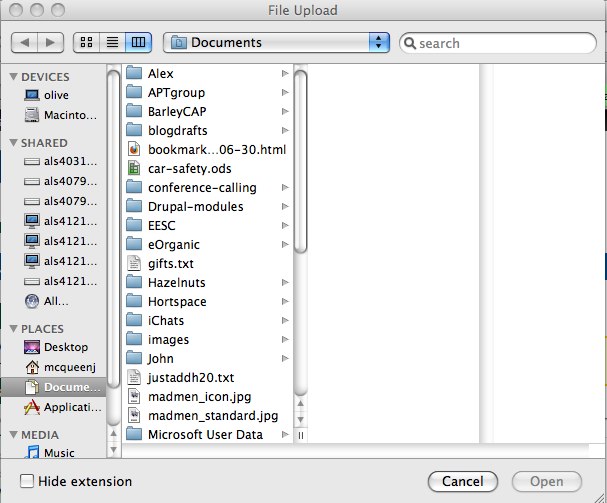Image resolution: width=607 pixels, height=503 pixels.
Task: Click the window resize grip corner
Action: [600, 496]
